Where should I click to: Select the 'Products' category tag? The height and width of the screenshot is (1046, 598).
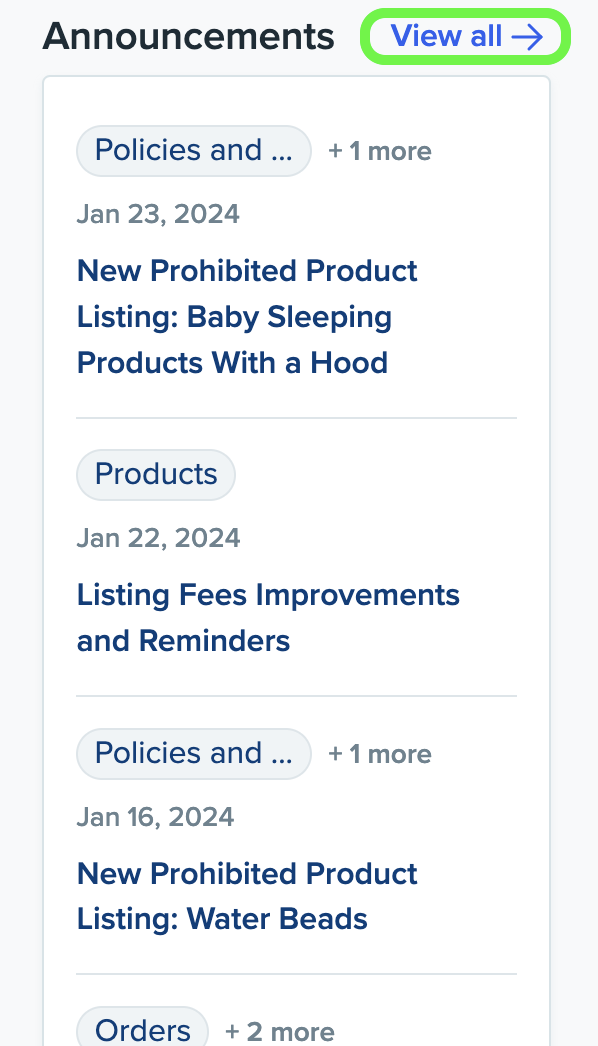click(155, 474)
